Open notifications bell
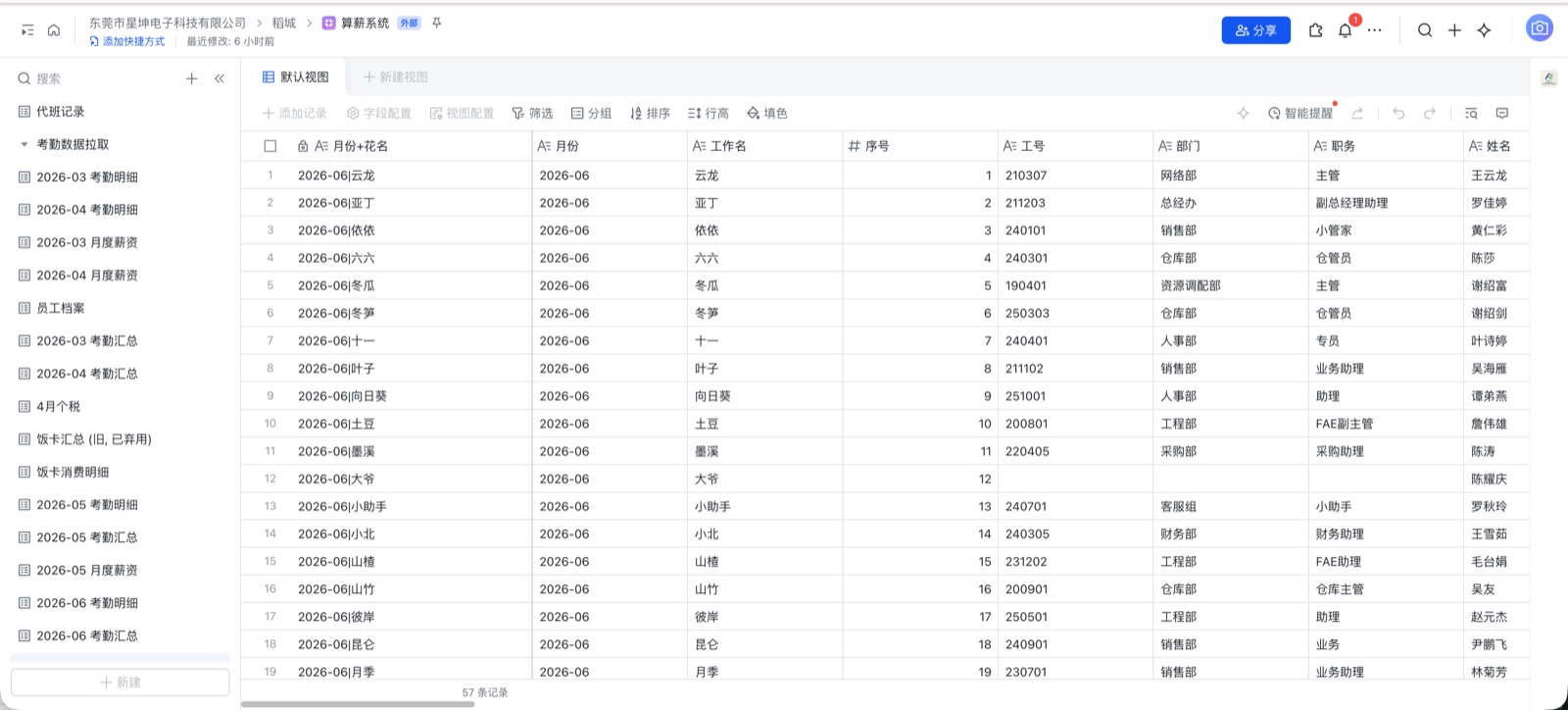The width and height of the screenshot is (1568, 710). coord(1346,30)
